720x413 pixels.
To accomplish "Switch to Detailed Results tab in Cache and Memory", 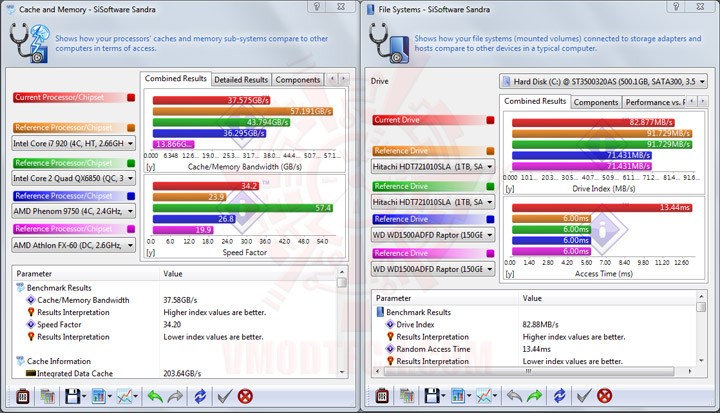I will click(x=241, y=80).
